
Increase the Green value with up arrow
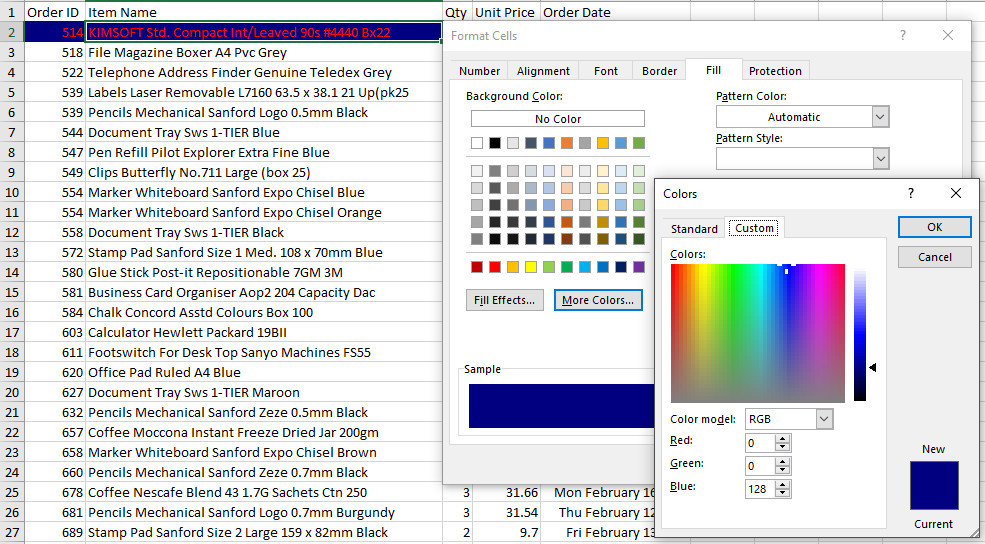[x=782, y=462]
